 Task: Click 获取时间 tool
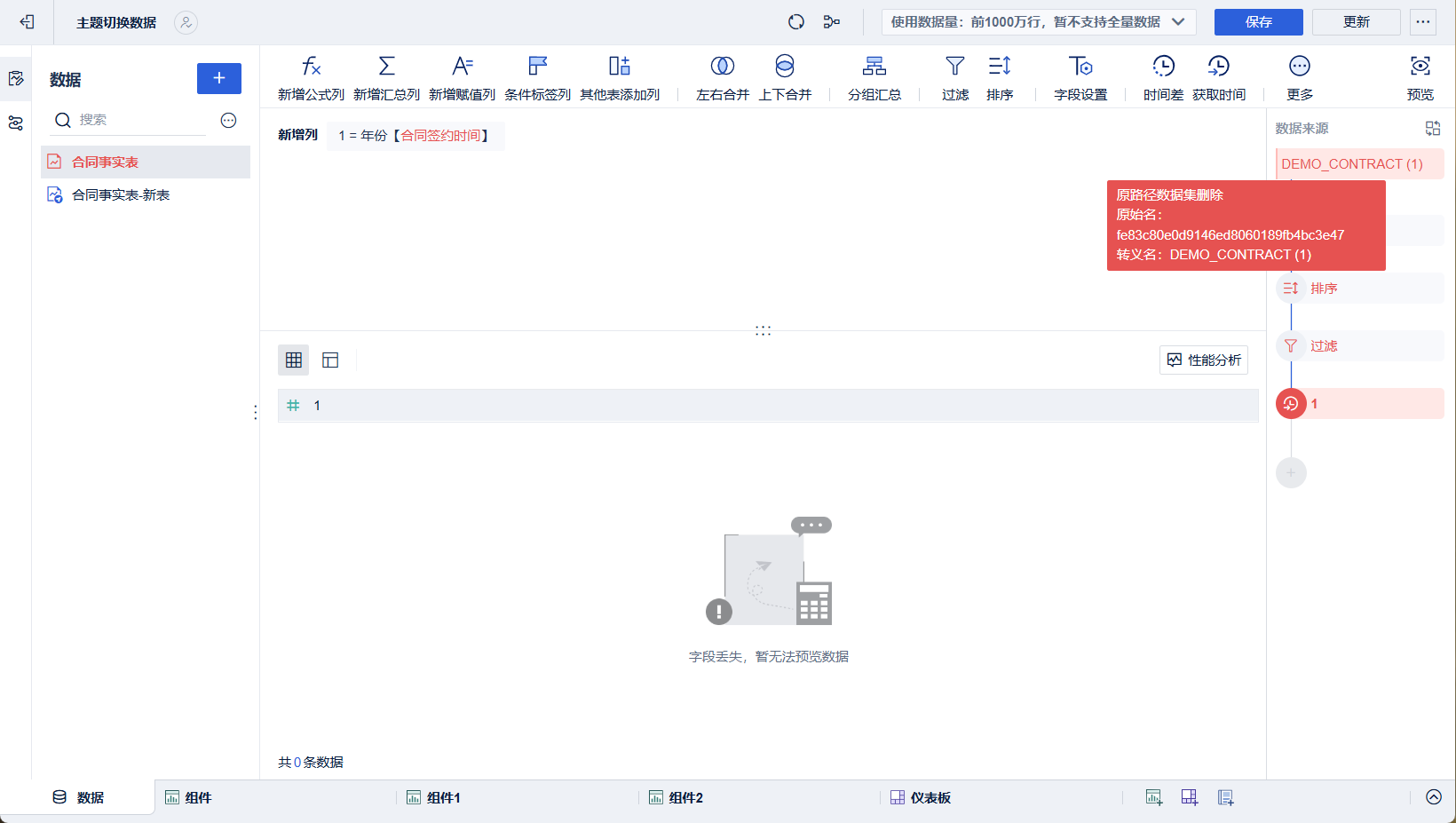(x=1219, y=78)
